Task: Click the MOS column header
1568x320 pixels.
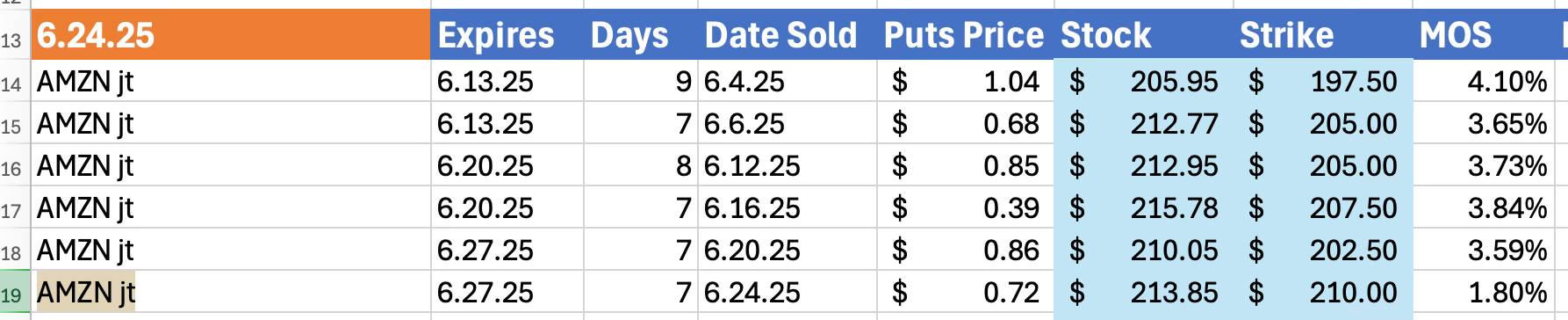Action: pos(1485,35)
